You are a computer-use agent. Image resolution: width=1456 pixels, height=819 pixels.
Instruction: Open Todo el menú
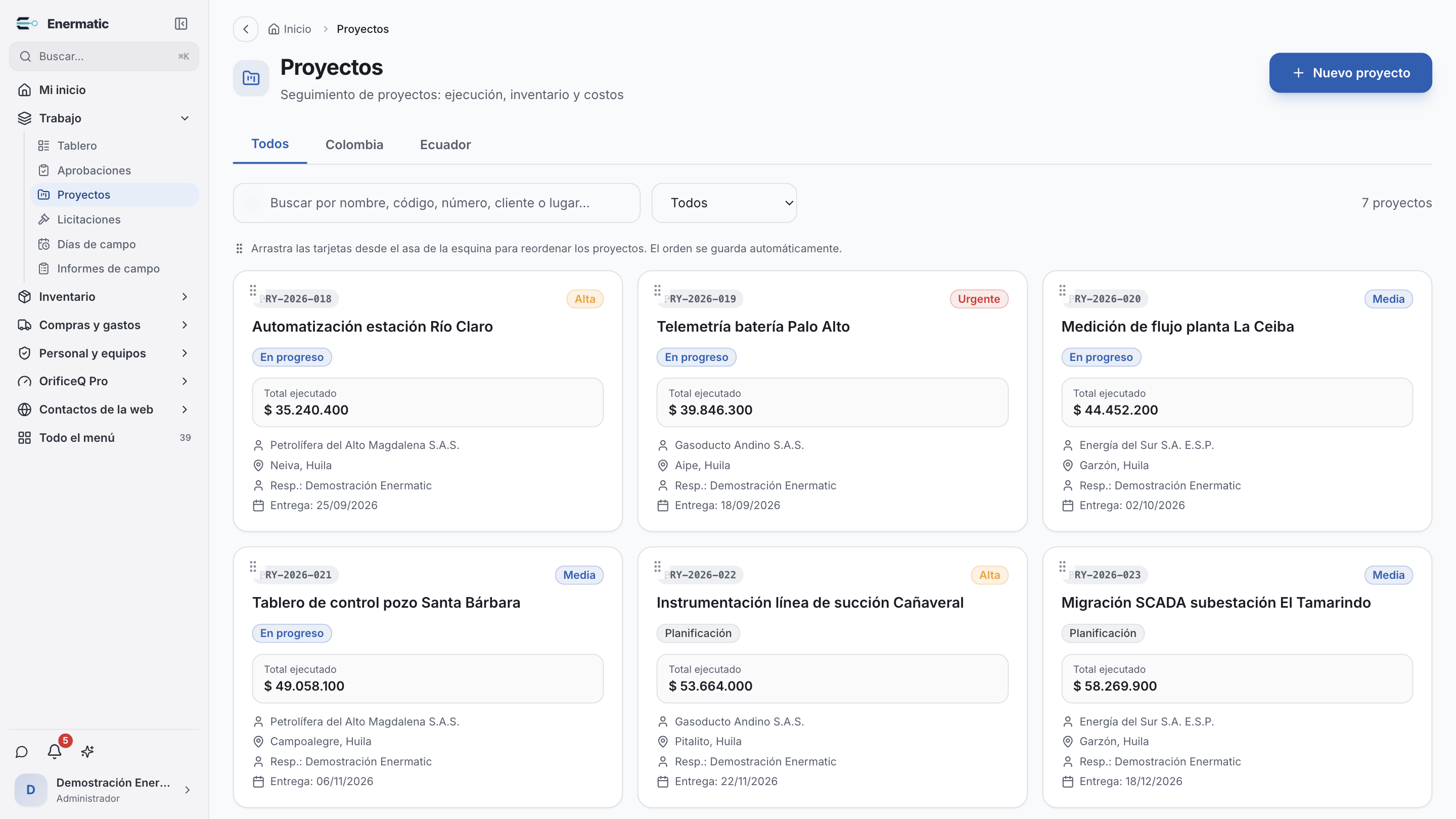tap(104, 437)
